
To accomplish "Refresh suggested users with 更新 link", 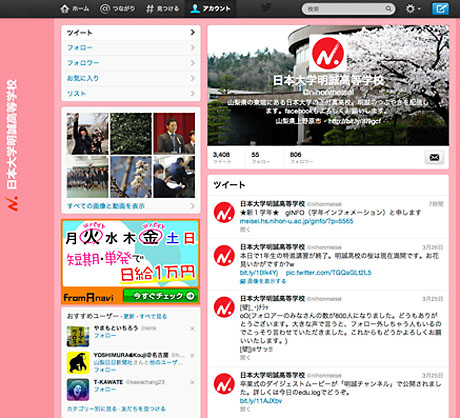I will coord(129,316).
